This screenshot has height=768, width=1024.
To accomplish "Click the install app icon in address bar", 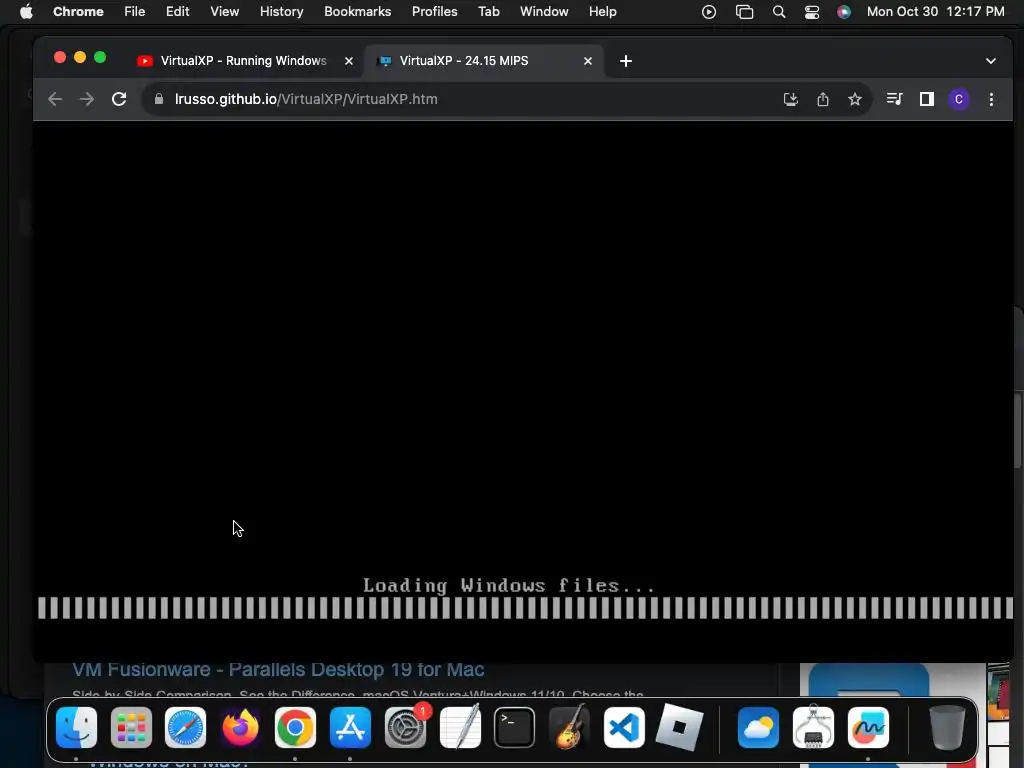I will click(x=791, y=99).
